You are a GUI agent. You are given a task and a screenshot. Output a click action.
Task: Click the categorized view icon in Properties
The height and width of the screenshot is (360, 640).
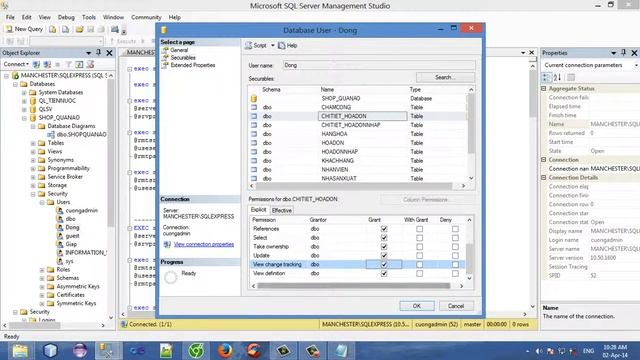click(546, 77)
